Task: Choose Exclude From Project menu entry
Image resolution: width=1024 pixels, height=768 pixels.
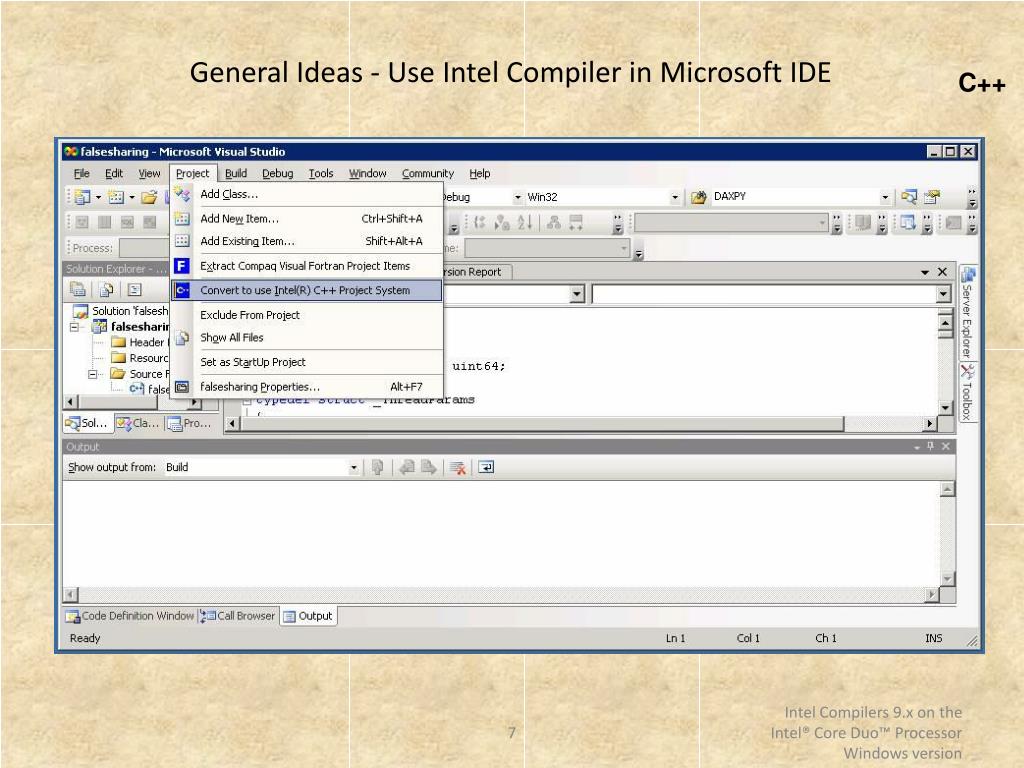Action: pyautogui.click(x=307, y=315)
